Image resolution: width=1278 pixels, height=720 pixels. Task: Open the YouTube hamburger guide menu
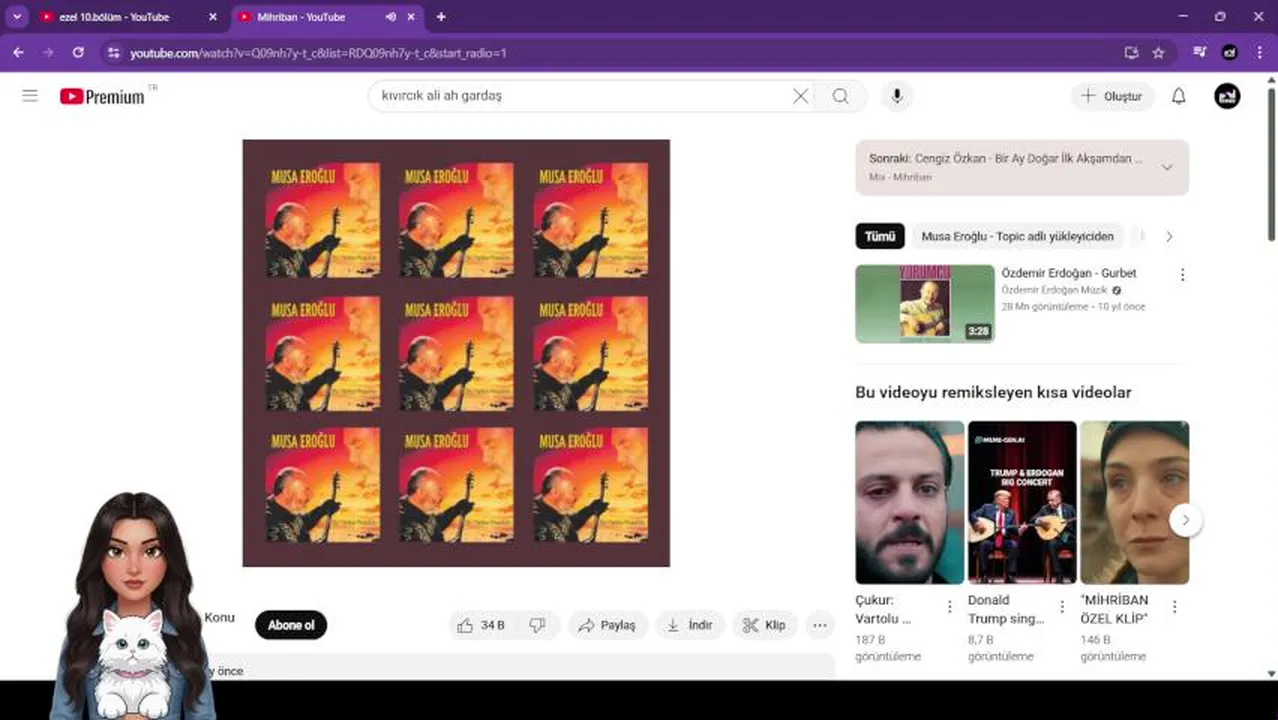(x=30, y=96)
